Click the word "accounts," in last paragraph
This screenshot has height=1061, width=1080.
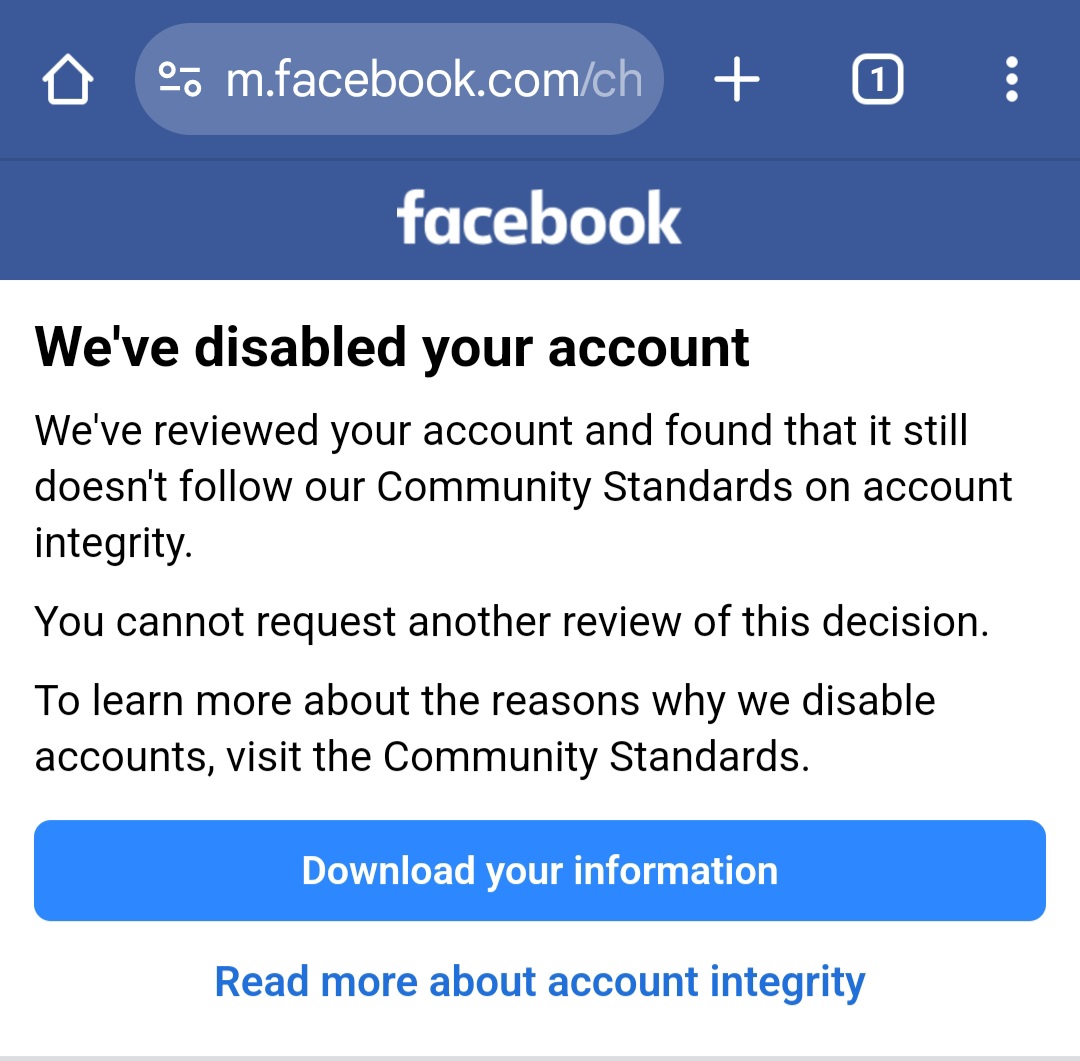(125, 758)
